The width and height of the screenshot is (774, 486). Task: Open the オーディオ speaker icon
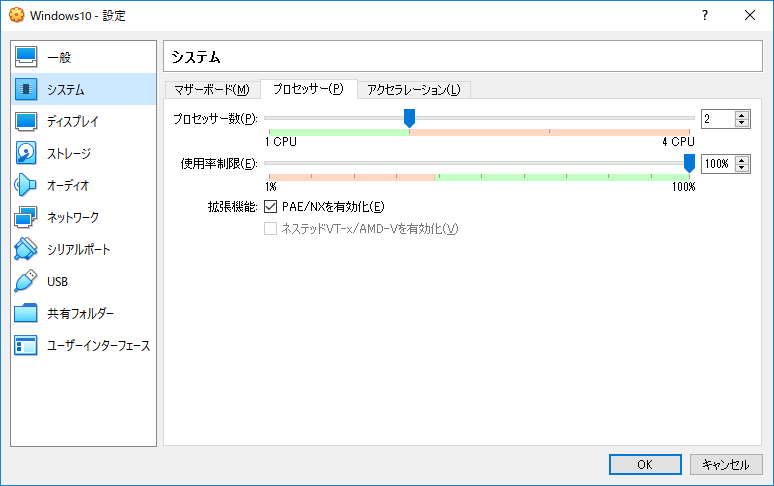coord(26,186)
